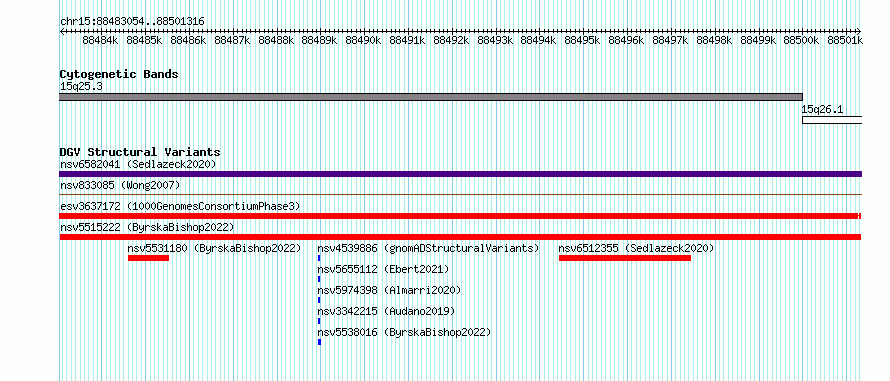Click the thin brown nsv833085 variant line
The image size is (890, 381).
coord(460,194)
